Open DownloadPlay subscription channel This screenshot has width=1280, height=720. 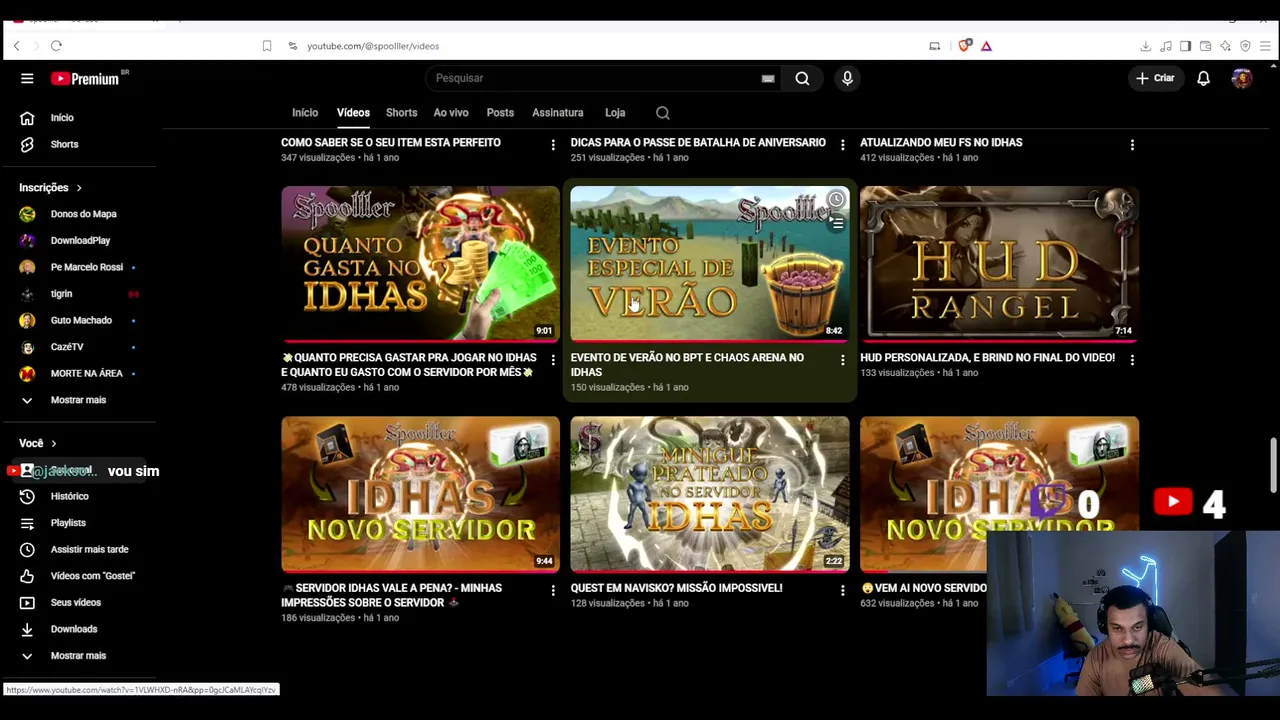tap(78, 241)
